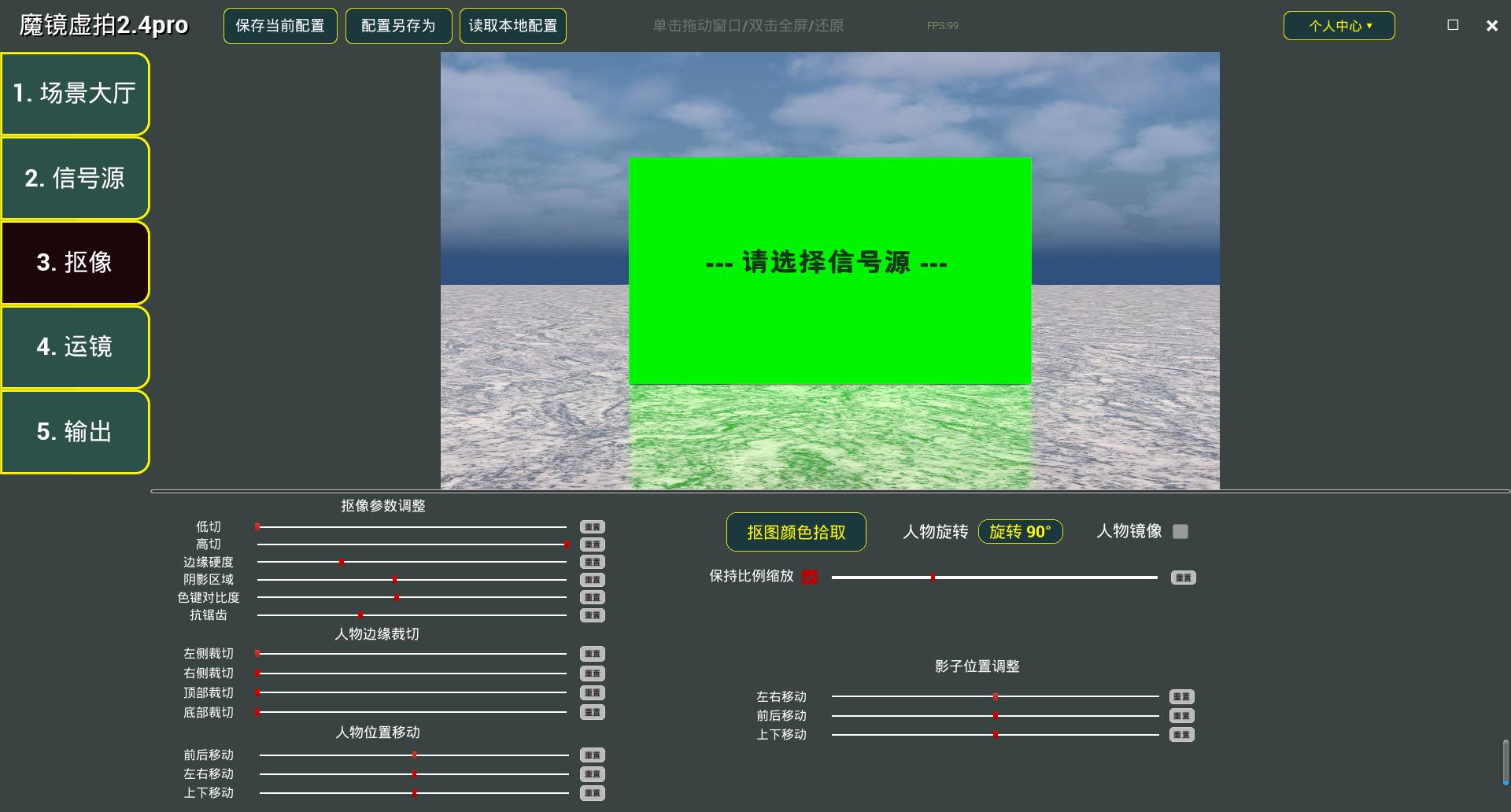Viewport: 1511px width, 812px height.
Task: Reset the 边缘硬度 slider
Action: click(x=592, y=562)
